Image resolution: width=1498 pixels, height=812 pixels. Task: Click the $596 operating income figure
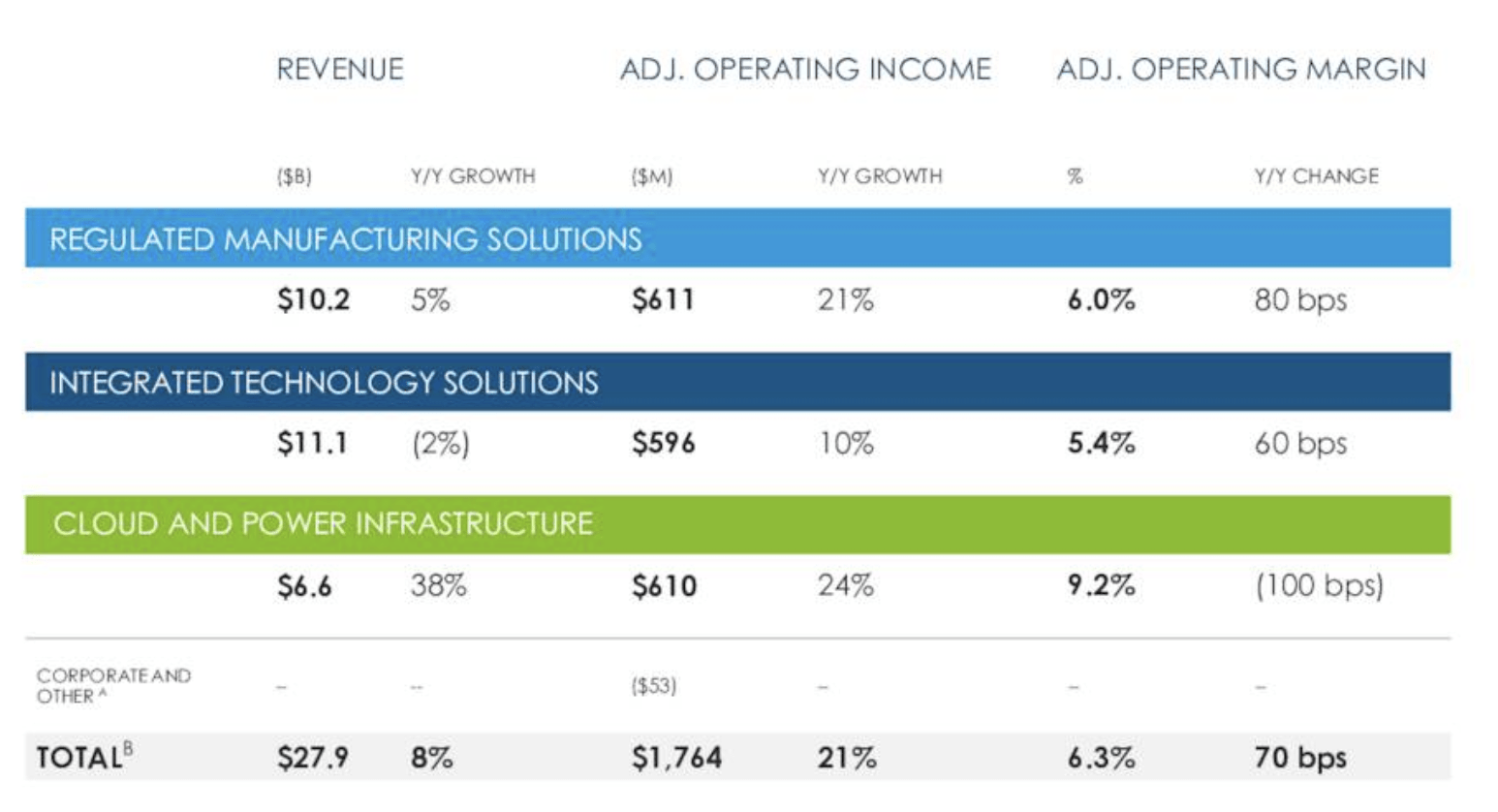click(x=664, y=443)
